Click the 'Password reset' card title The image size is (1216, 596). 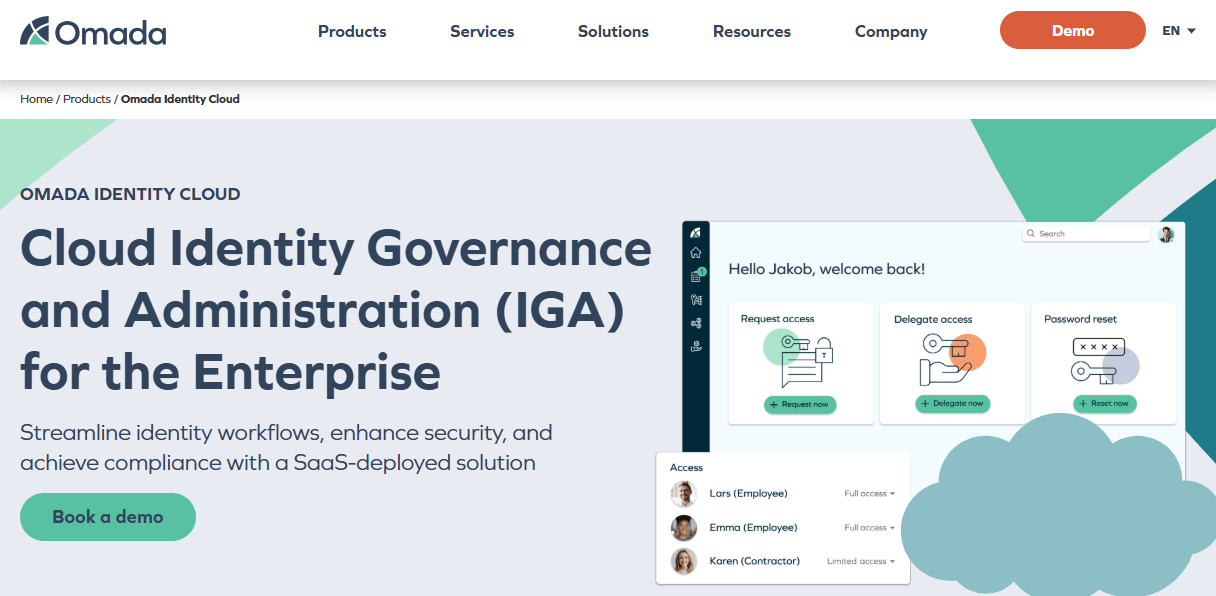click(x=1080, y=320)
